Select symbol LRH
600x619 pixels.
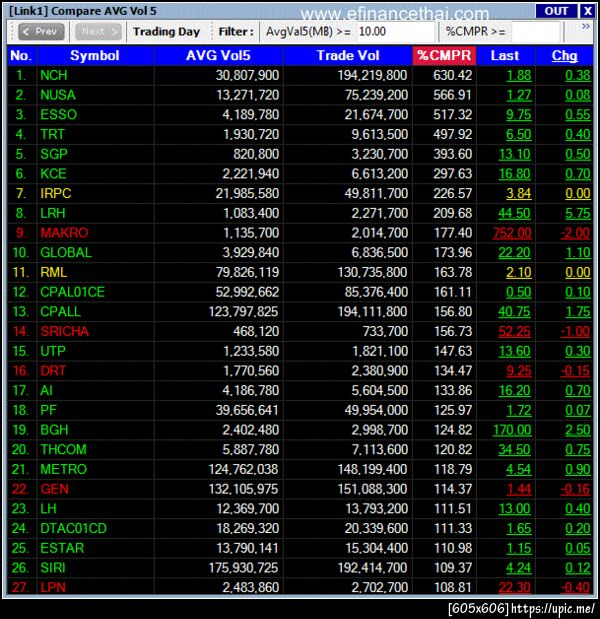[x=52, y=213]
